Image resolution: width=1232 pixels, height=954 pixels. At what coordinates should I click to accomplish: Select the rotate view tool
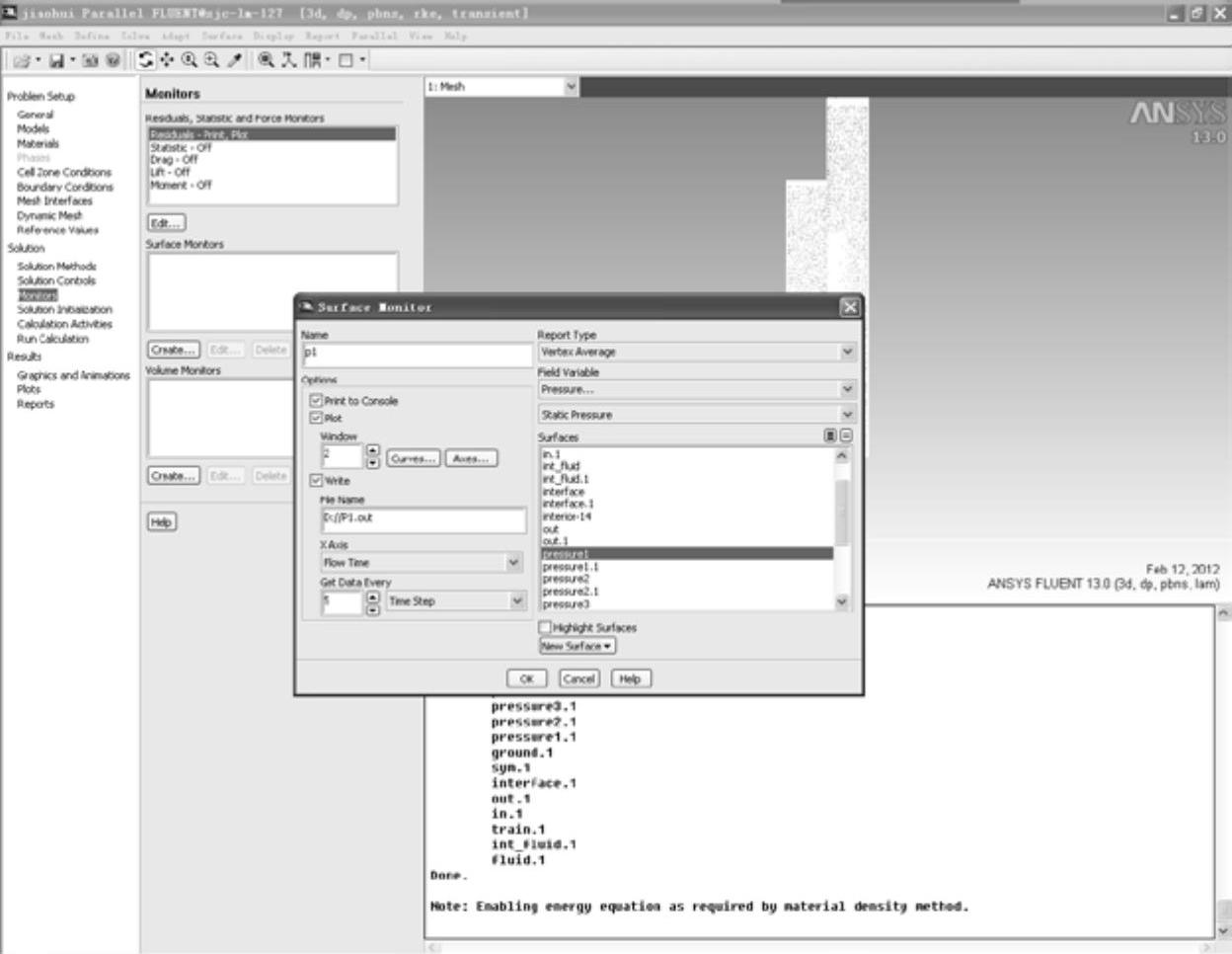pyautogui.click(x=146, y=60)
